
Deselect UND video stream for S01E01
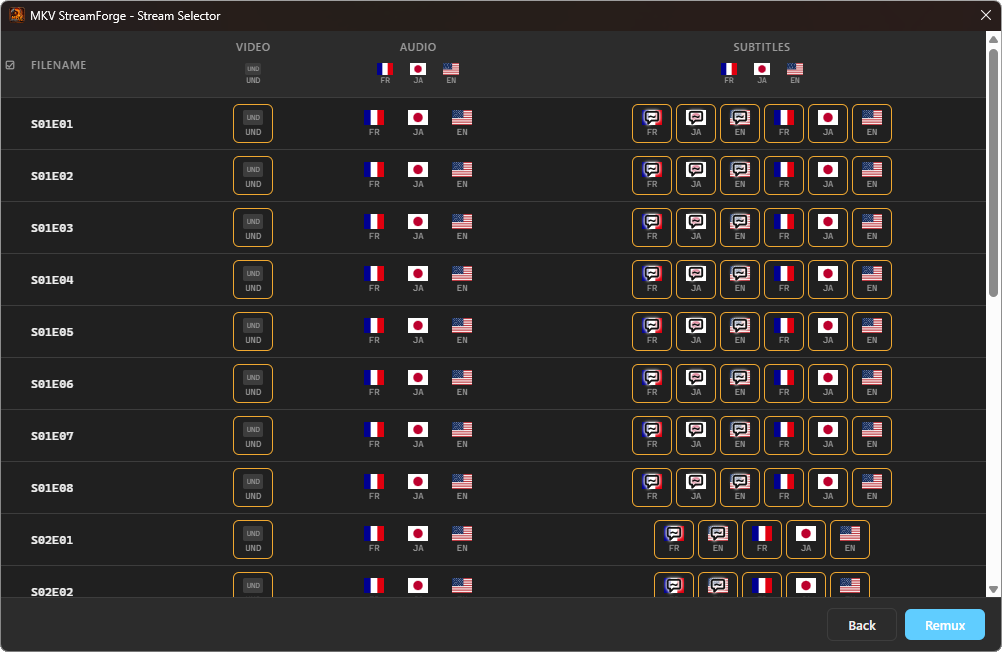pos(253,123)
